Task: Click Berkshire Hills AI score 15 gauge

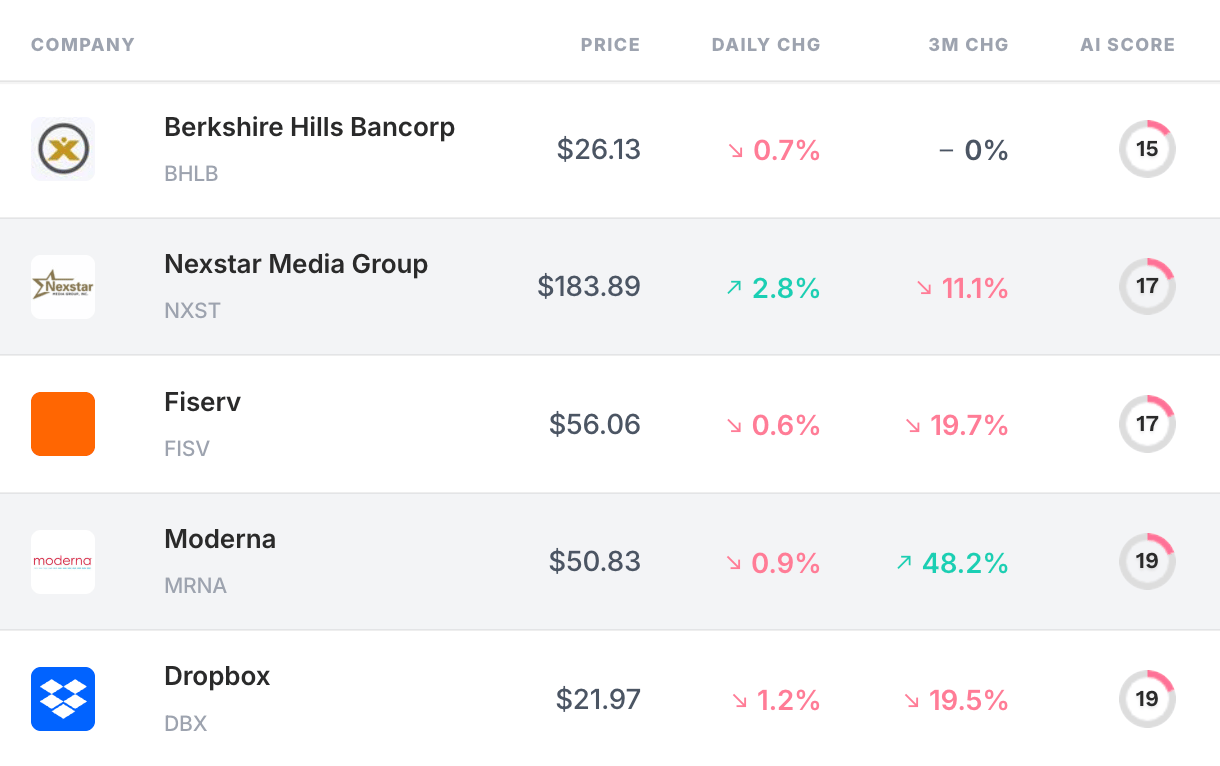Action: 1146,150
